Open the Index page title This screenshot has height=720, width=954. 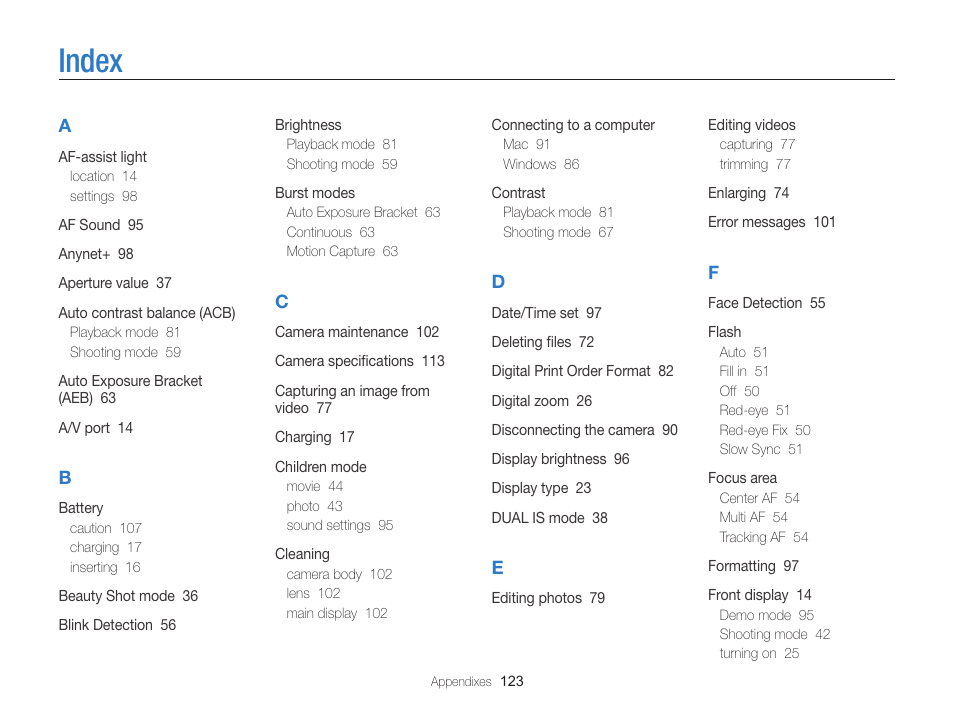(91, 61)
